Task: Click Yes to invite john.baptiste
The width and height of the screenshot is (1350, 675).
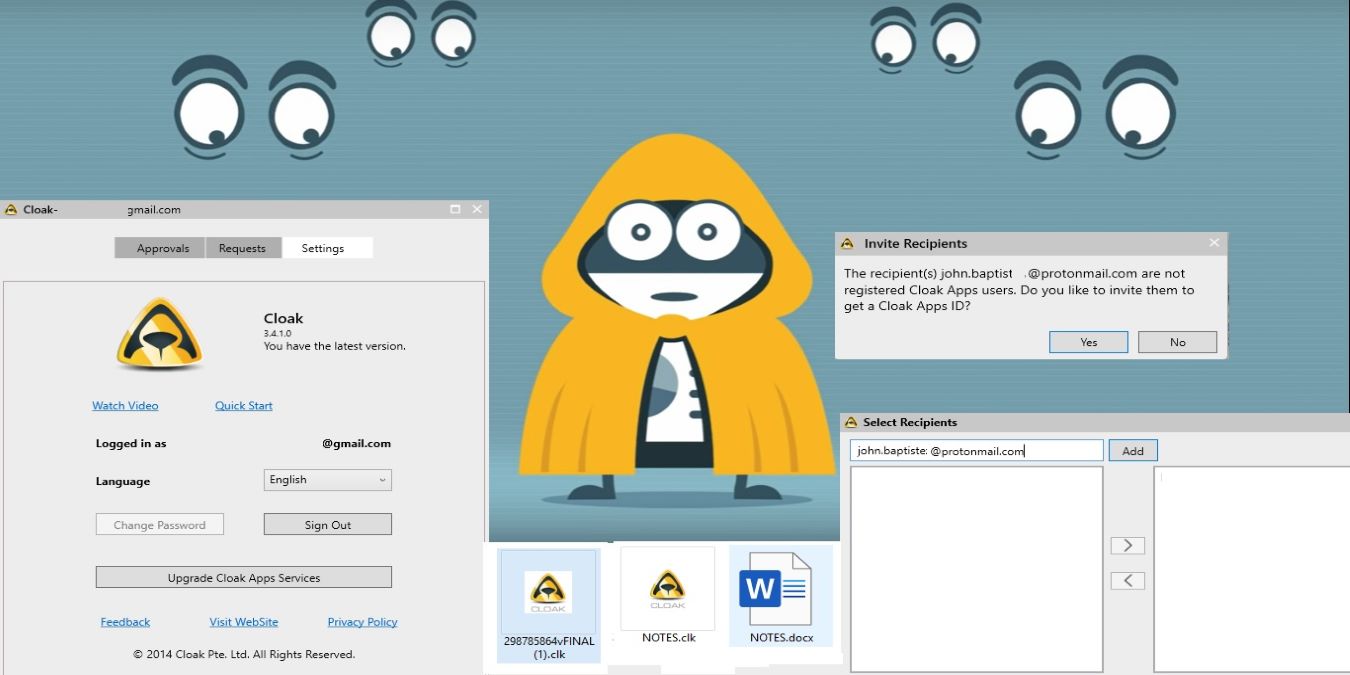Action: pyautogui.click(x=1088, y=341)
